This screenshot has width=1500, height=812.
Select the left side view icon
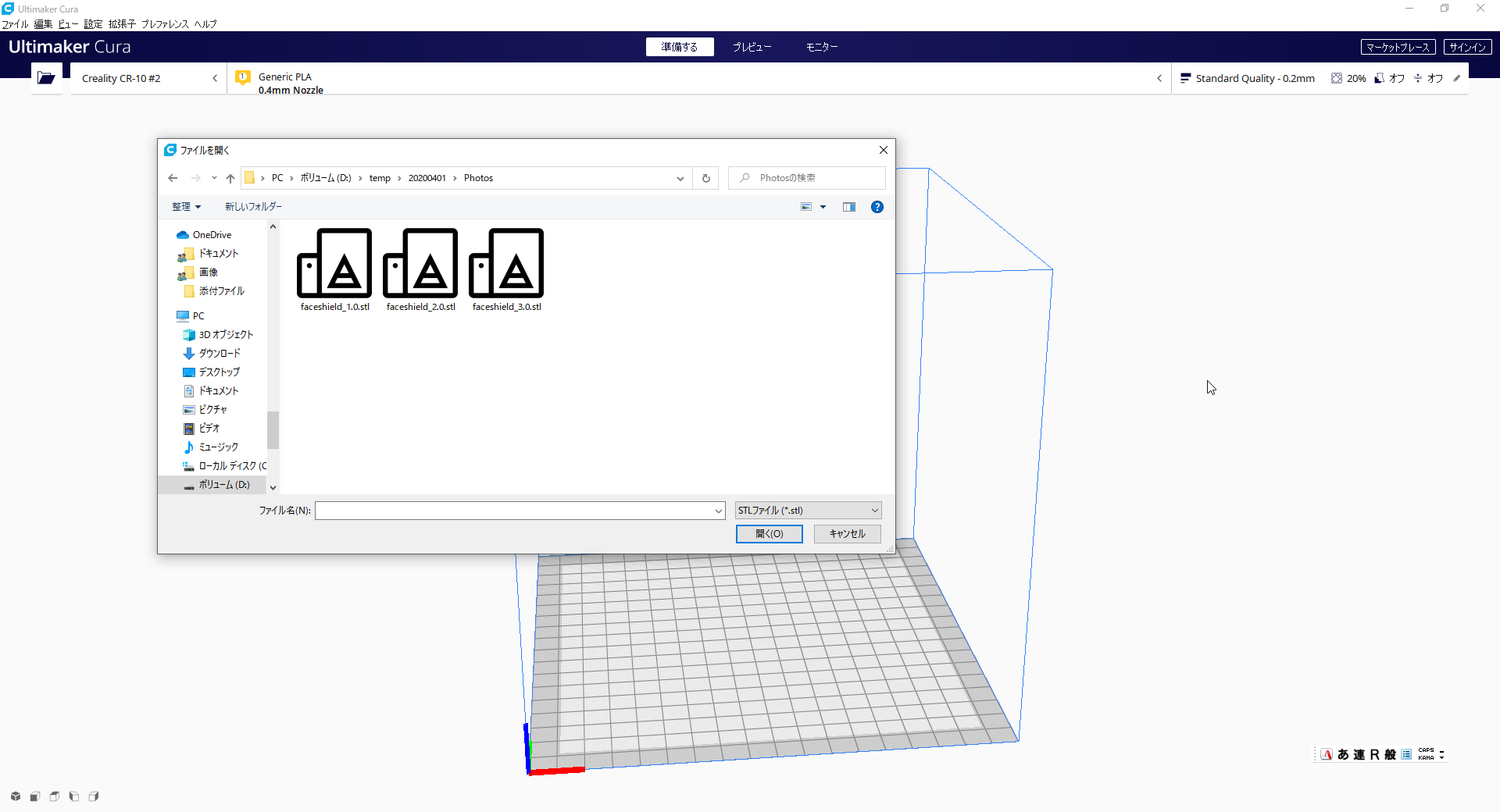[x=74, y=796]
